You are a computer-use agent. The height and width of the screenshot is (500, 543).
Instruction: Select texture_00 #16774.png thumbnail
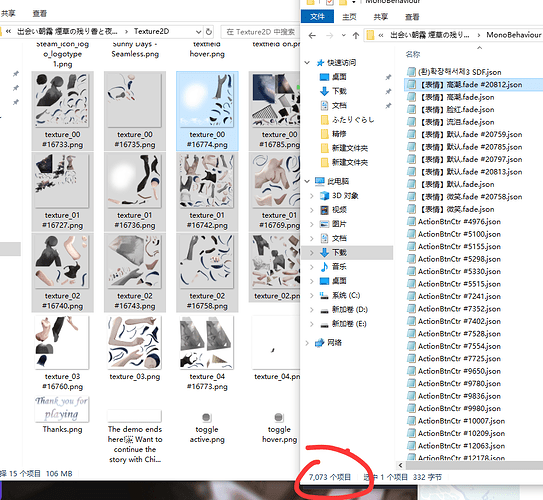pyautogui.click(x=207, y=111)
